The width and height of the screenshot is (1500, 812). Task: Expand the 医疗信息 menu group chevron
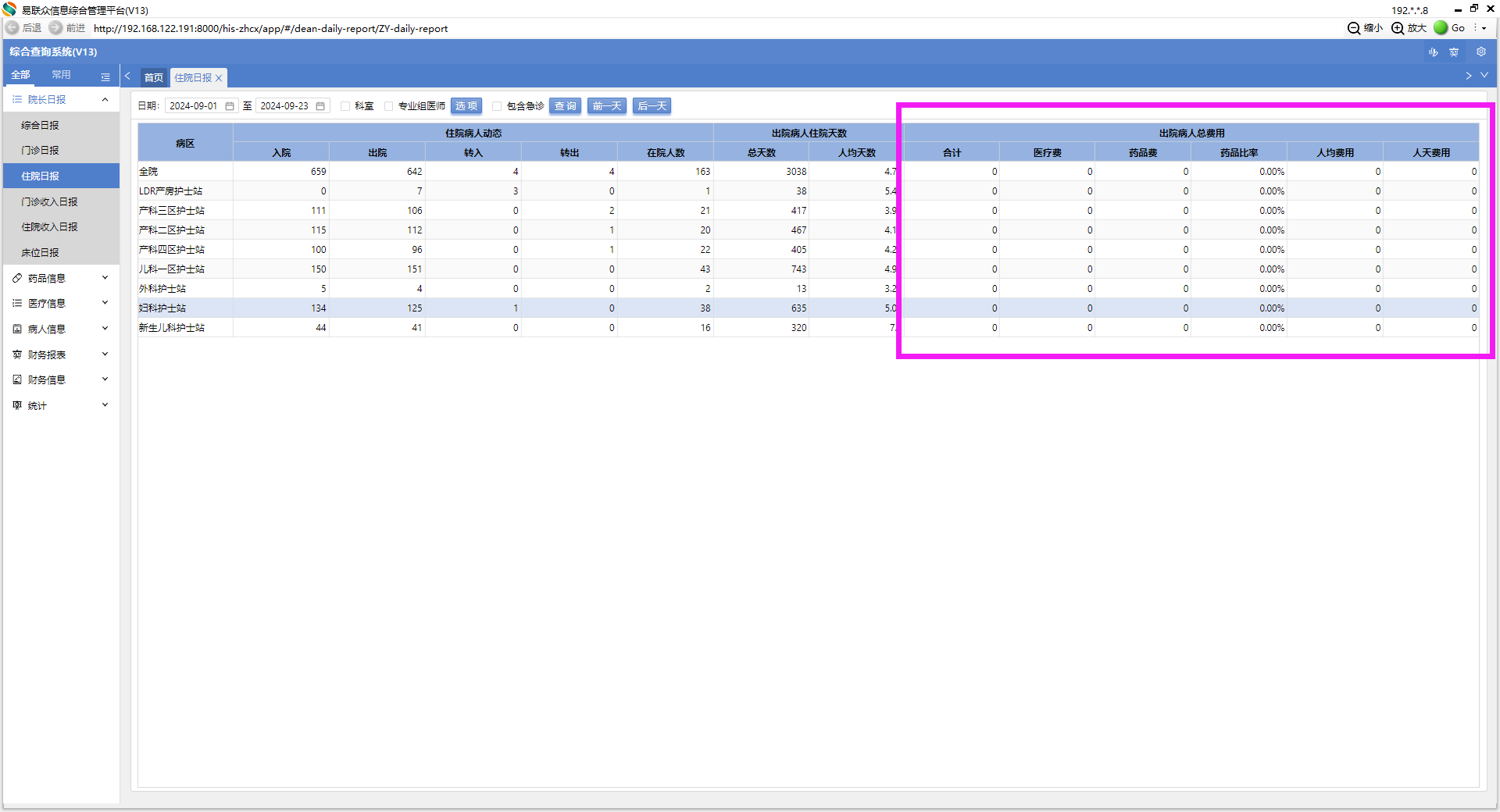105,303
